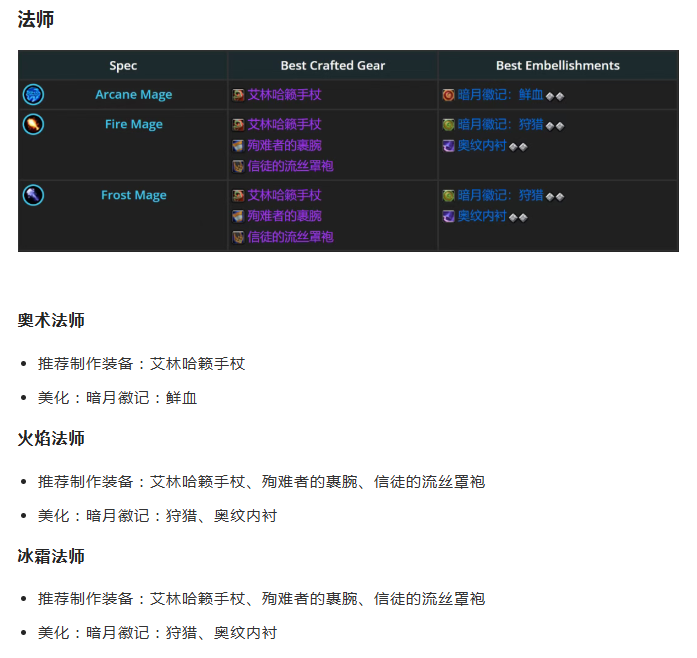This screenshot has height=658, width=697.
Task: Click the Best Crafted Gear column header
Action: [x=333, y=66]
